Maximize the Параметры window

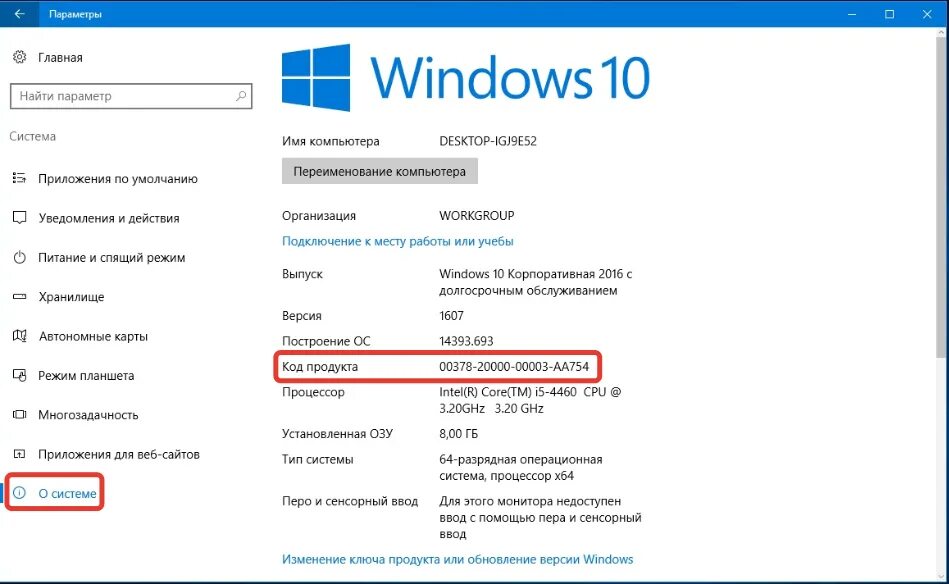[x=889, y=13]
